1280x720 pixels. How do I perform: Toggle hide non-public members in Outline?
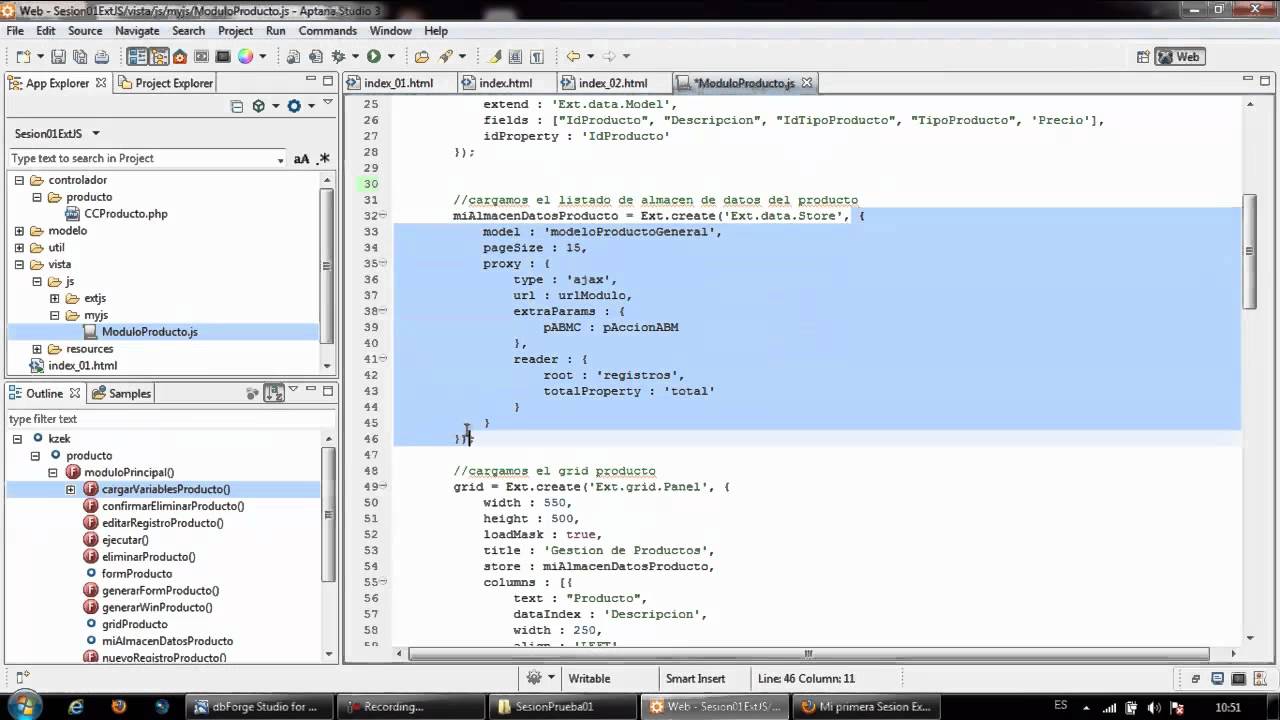252,393
